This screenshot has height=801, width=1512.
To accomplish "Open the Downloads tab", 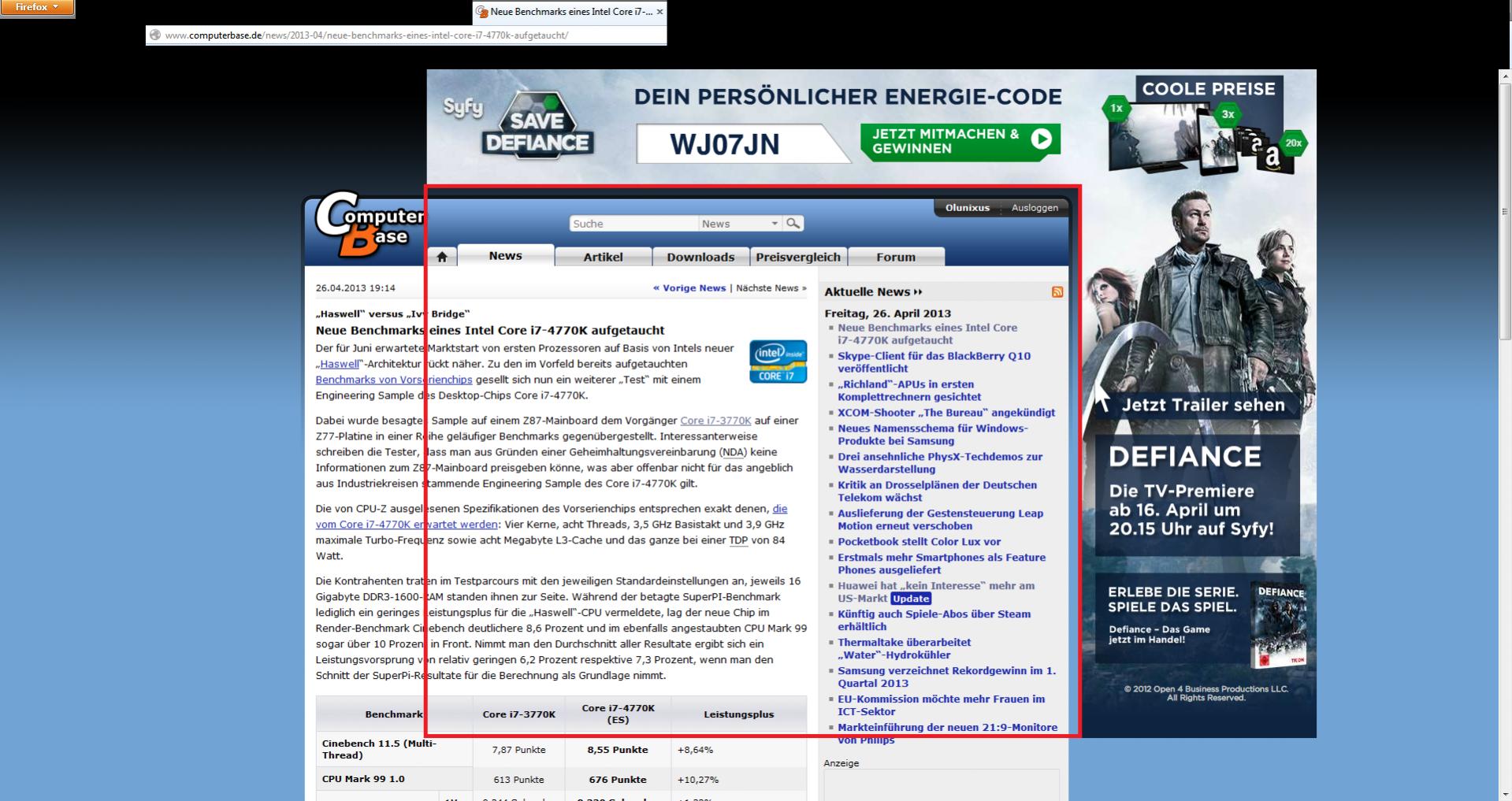I will (x=700, y=257).
